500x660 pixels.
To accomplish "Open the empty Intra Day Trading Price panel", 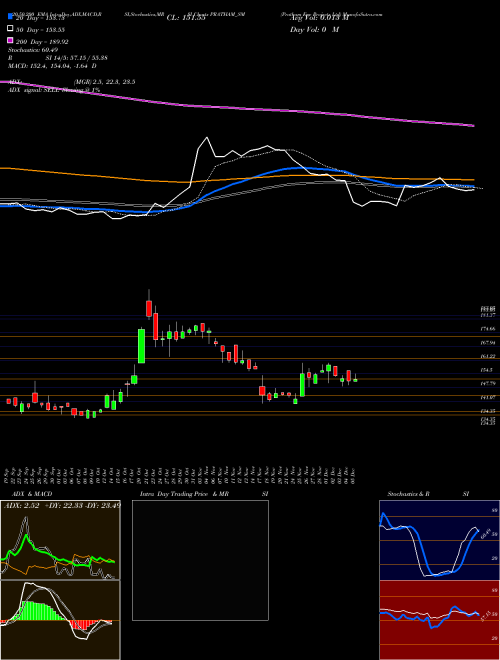I will (200, 560).
